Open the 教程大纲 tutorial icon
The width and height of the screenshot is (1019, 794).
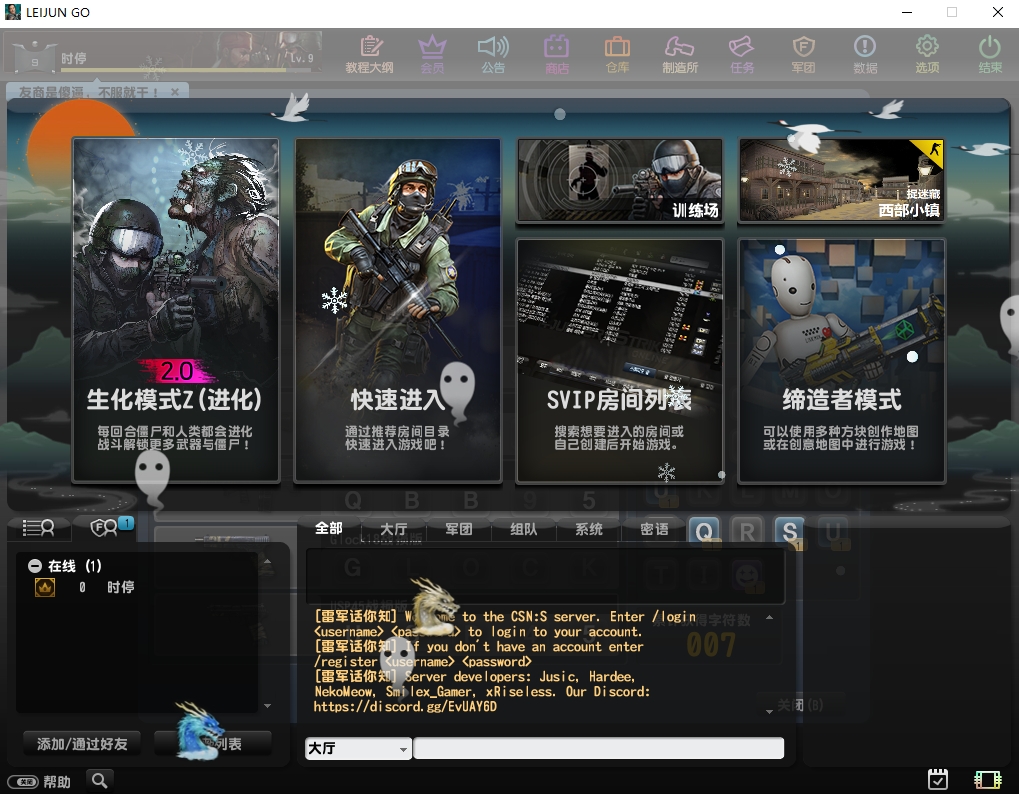point(371,54)
